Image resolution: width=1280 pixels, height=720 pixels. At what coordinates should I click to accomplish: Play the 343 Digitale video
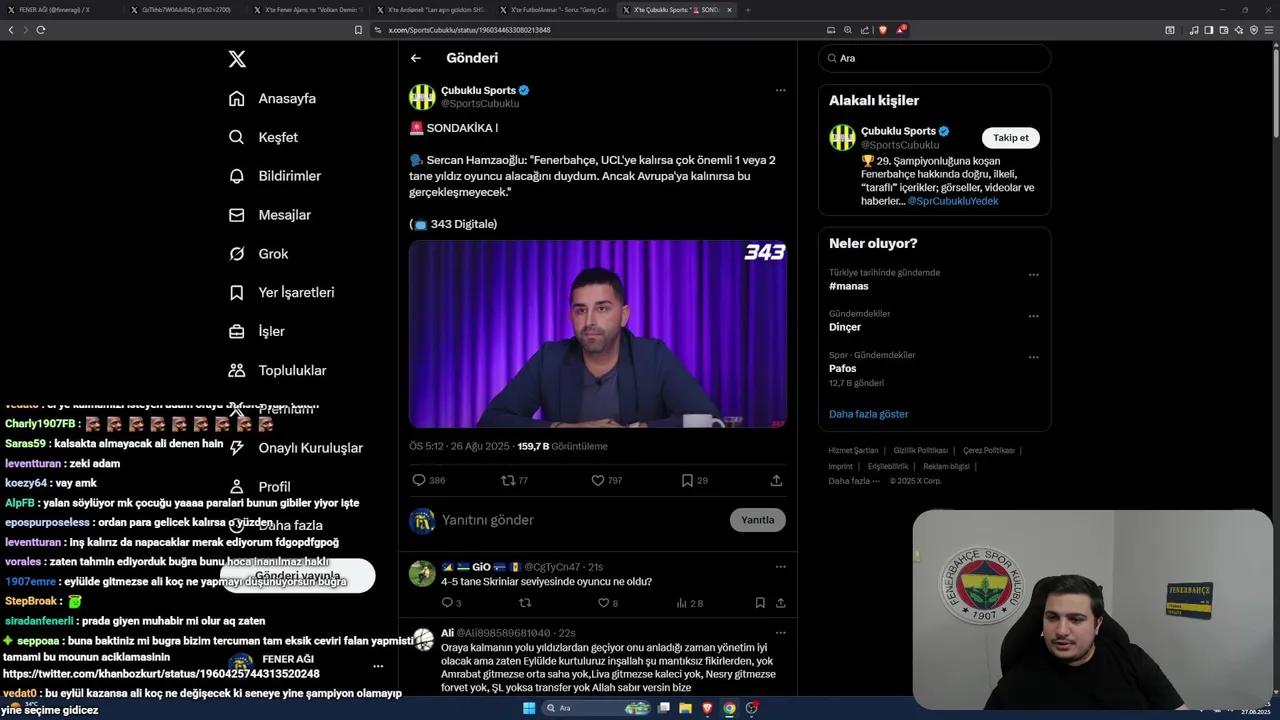[598, 334]
